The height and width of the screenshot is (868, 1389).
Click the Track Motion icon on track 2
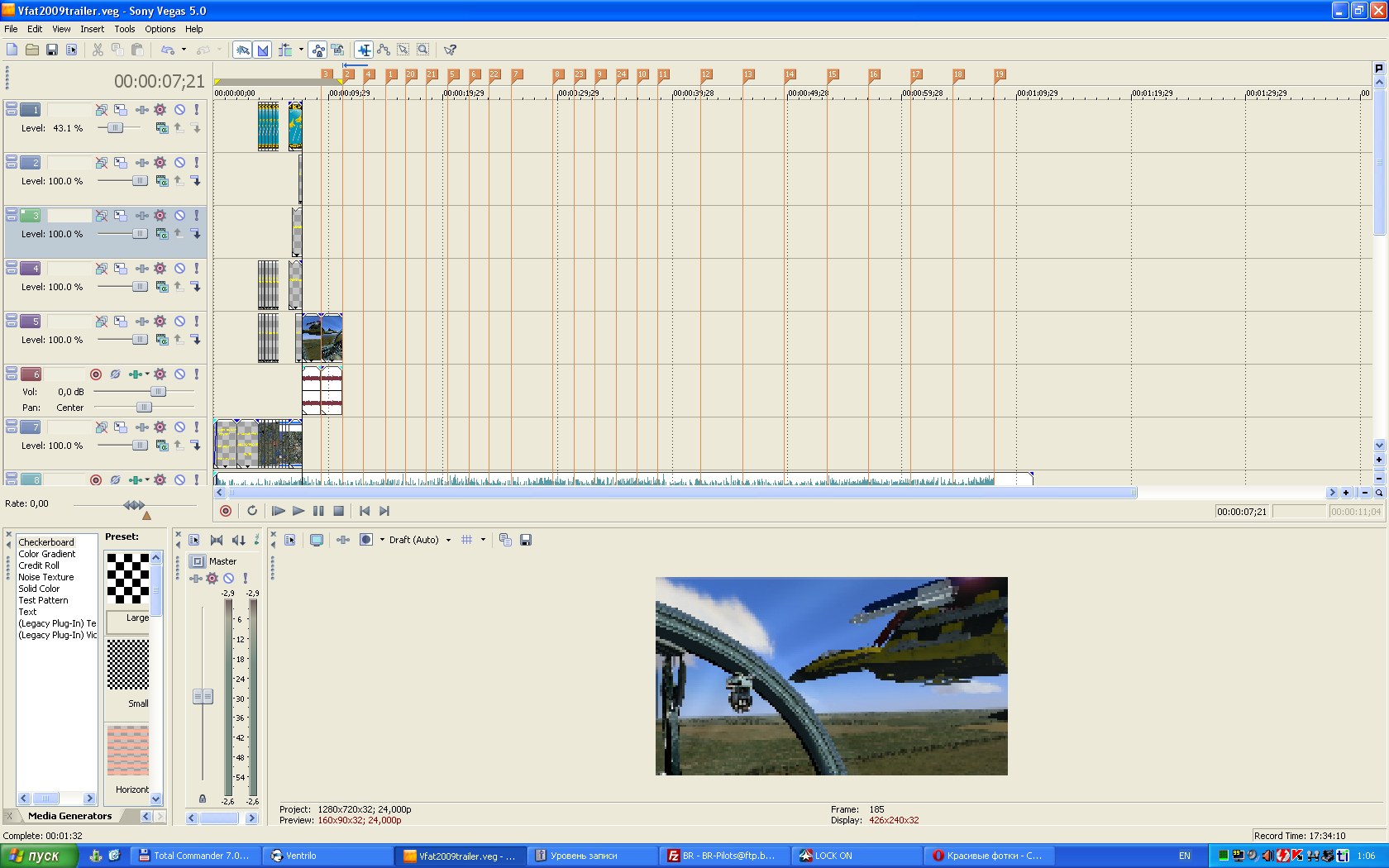121,163
